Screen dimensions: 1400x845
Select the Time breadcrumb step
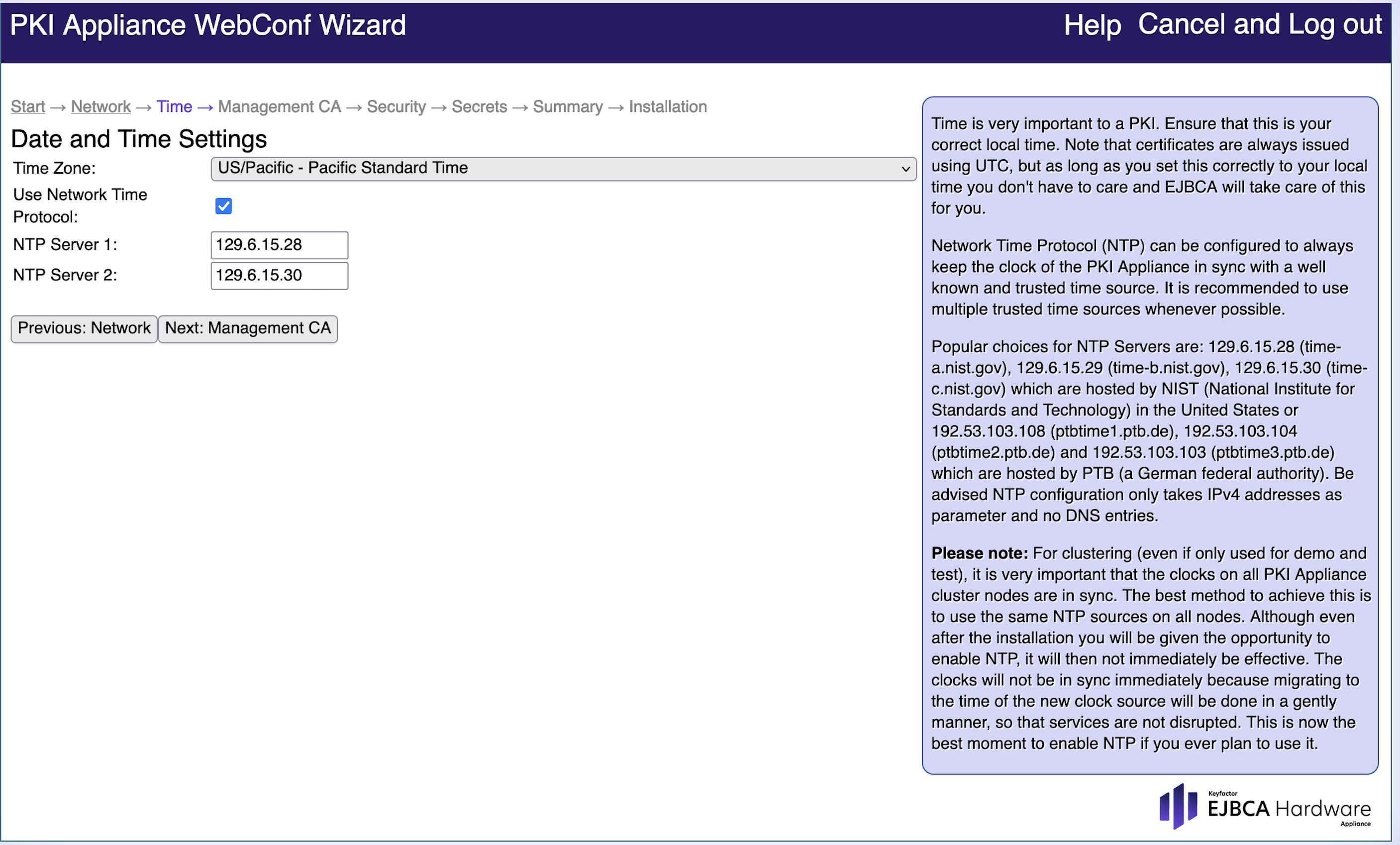point(175,107)
